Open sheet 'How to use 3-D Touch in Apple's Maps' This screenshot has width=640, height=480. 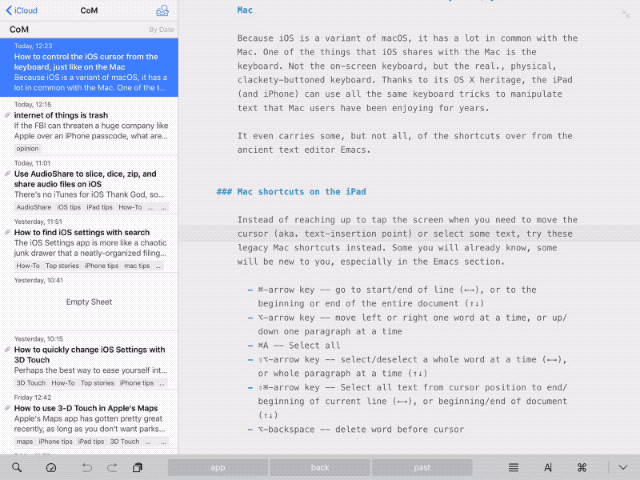[x=89, y=420]
